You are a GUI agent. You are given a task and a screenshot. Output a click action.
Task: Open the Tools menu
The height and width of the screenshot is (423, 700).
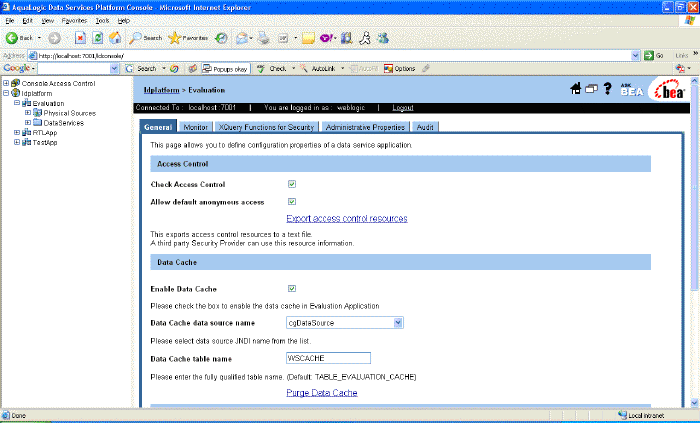point(102,21)
